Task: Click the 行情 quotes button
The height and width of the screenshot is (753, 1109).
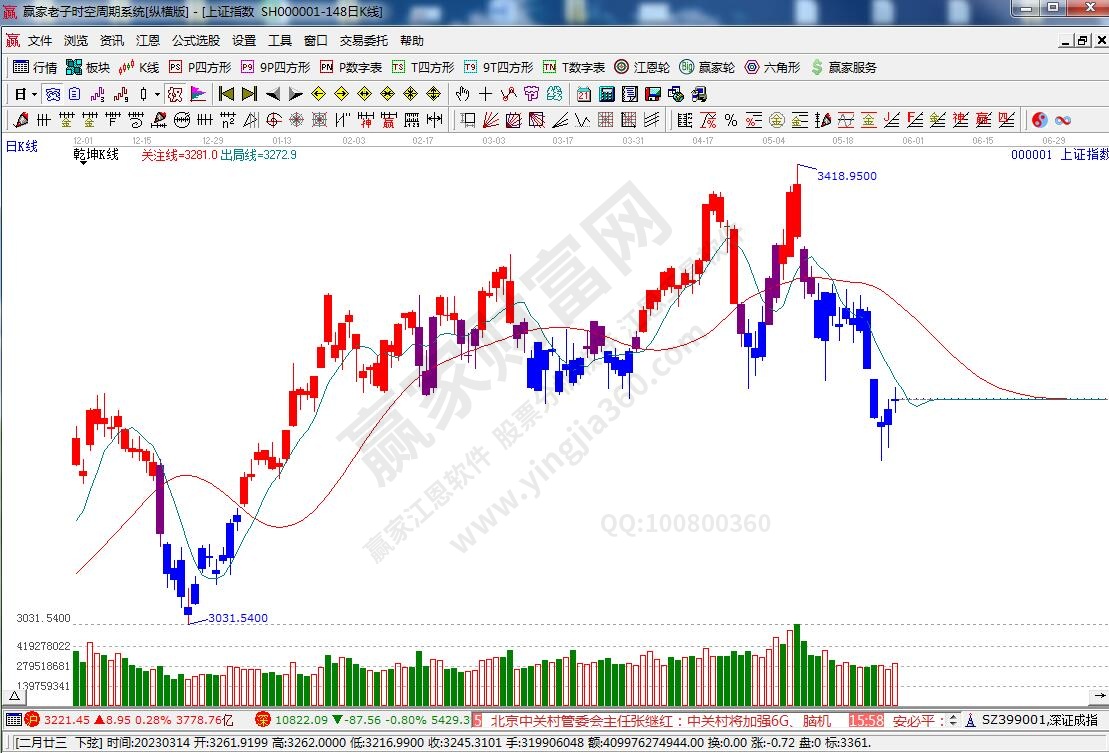Action: (35, 67)
